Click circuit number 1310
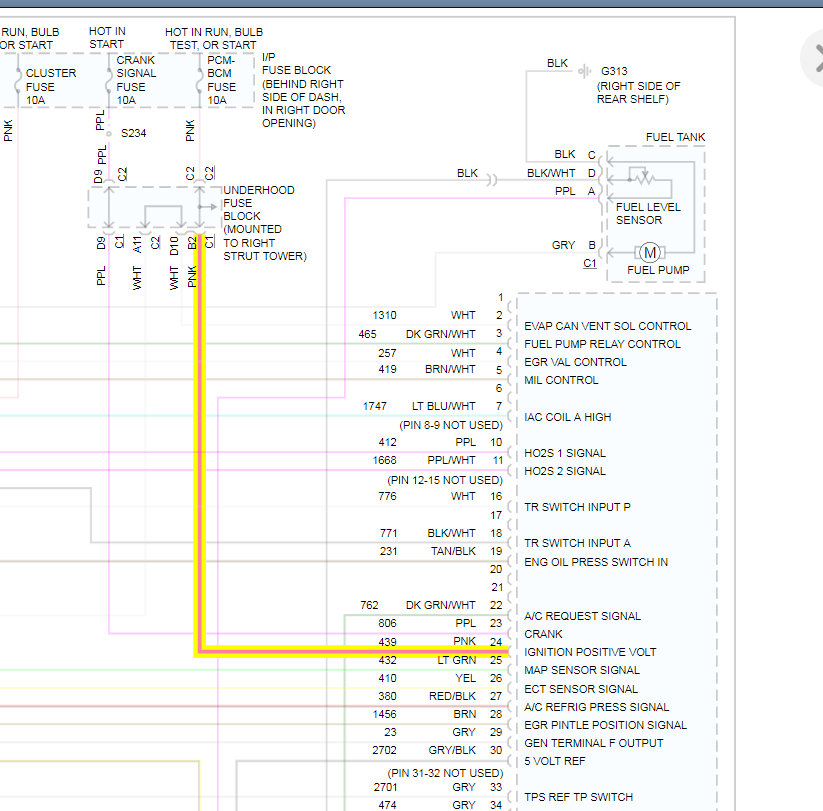The image size is (823, 811). [x=384, y=315]
